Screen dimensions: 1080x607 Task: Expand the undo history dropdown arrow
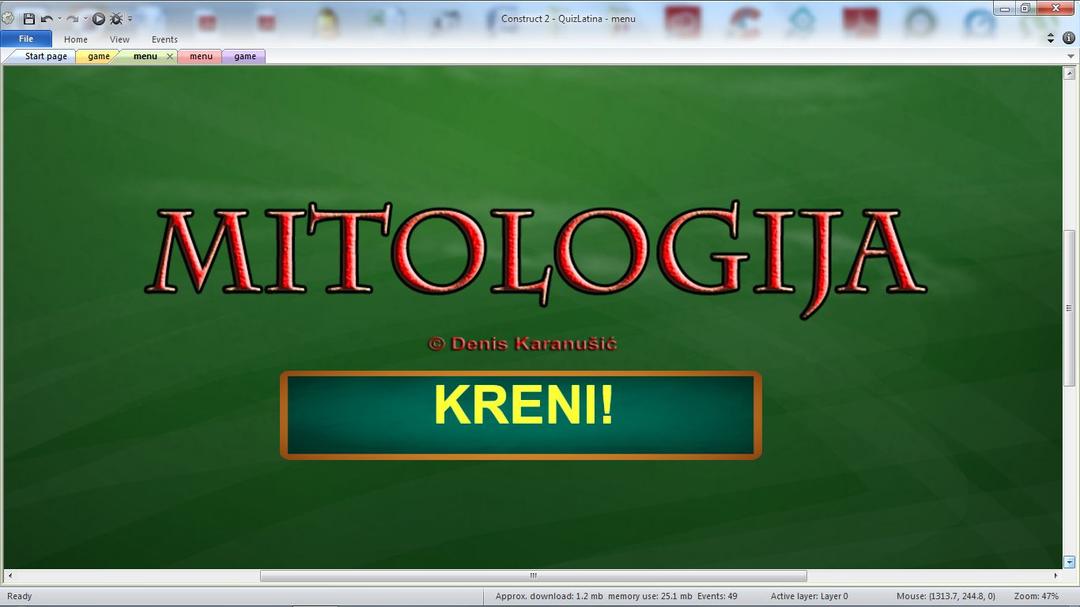point(59,19)
